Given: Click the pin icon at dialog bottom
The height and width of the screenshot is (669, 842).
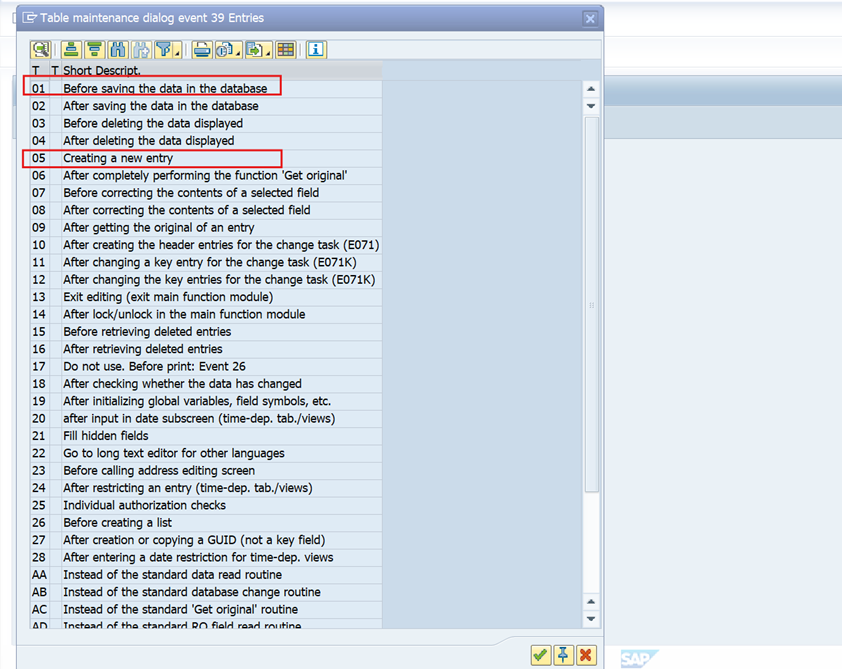Looking at the screenshot, I should (x=563, y=655).
